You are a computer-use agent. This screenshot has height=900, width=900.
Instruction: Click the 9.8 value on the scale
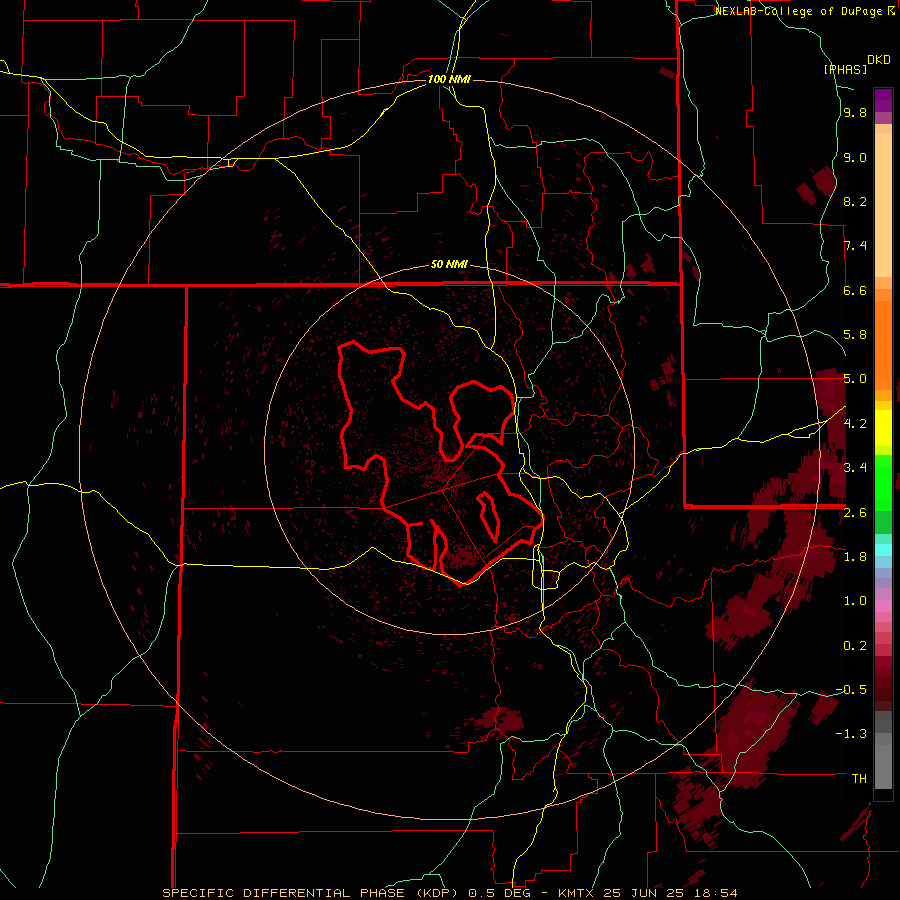click(x=855, y=113)
